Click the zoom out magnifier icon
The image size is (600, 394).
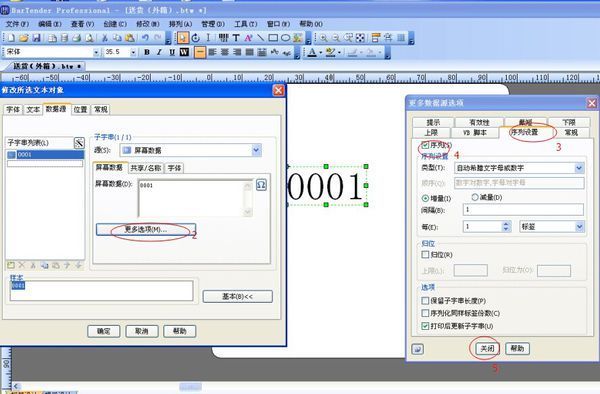tap(336, 38)
